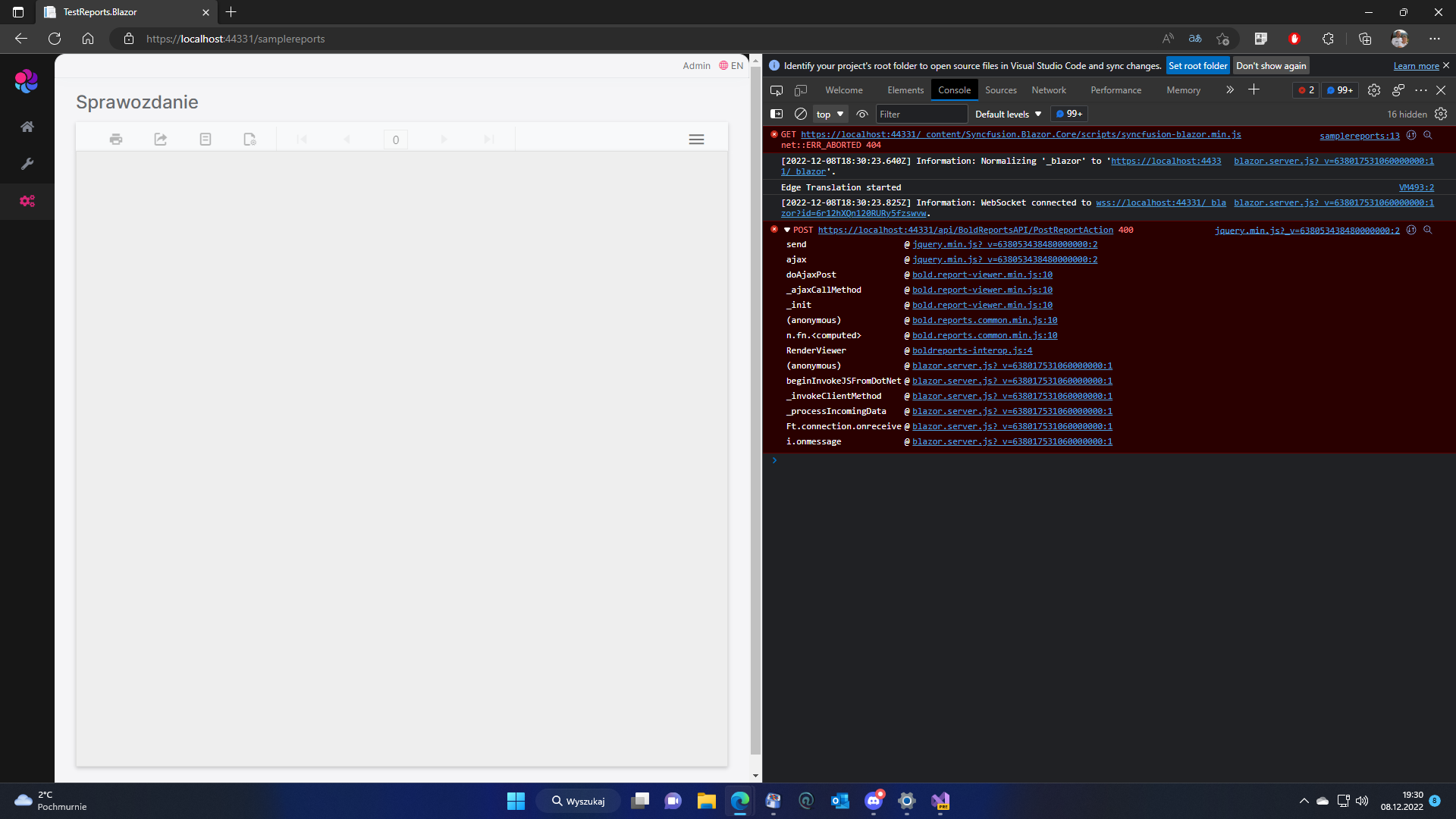Open the wrench tools icon in sidebar
The width and height of the screenshot is (1456, 819).
(27, 163)
